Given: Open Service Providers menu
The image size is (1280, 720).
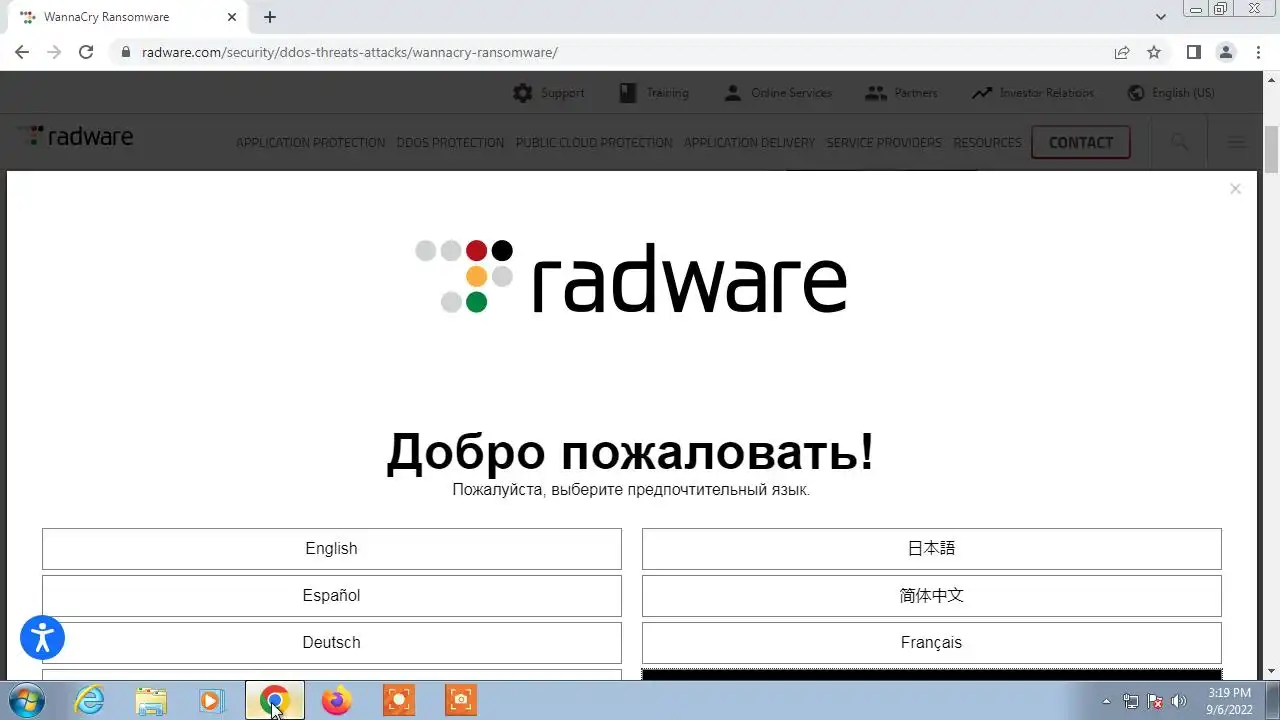Looking at the screenshot, I should coord(884,143).
